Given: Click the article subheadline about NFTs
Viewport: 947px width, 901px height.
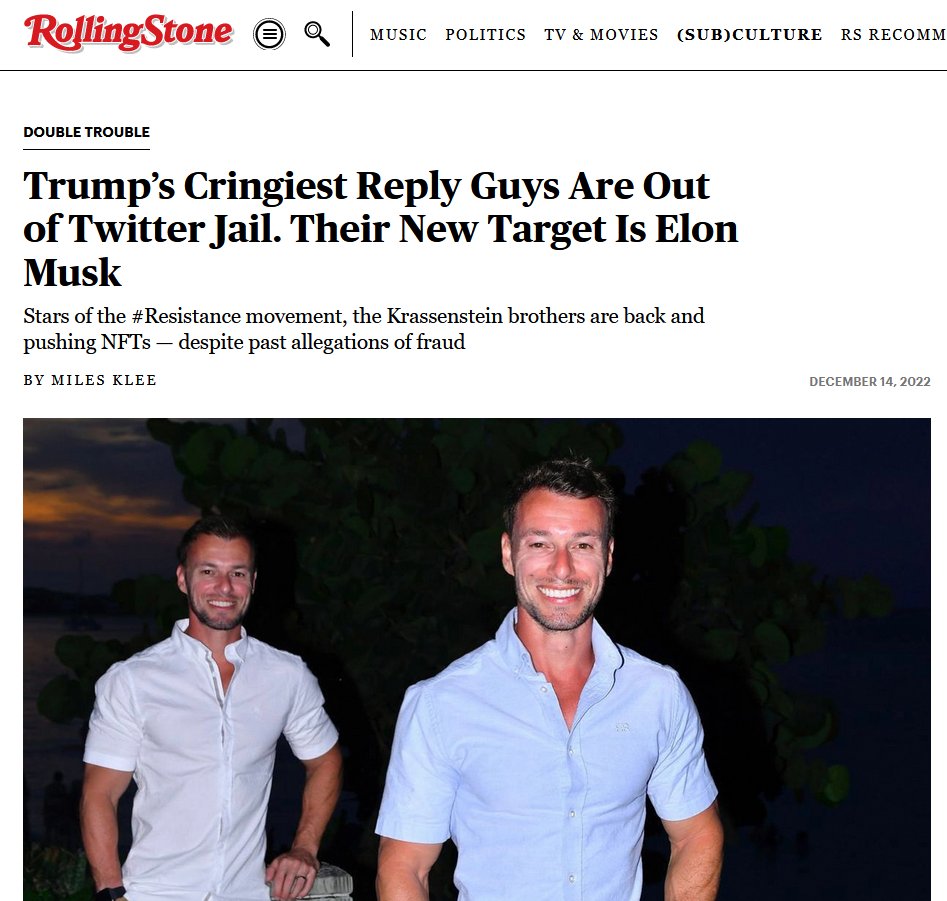Looking at the screenshot, I should (364, 329).
